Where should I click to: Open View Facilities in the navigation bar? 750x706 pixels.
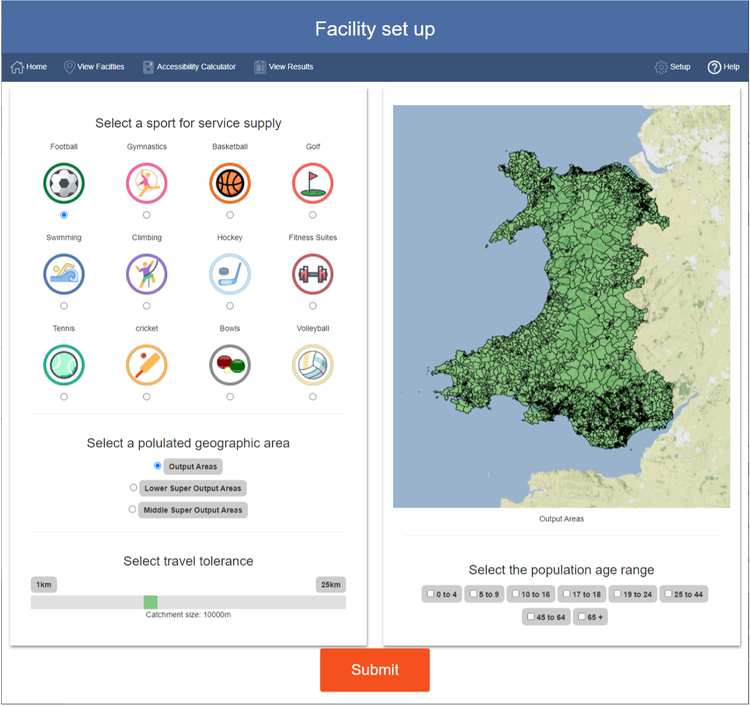pos(94,67)
